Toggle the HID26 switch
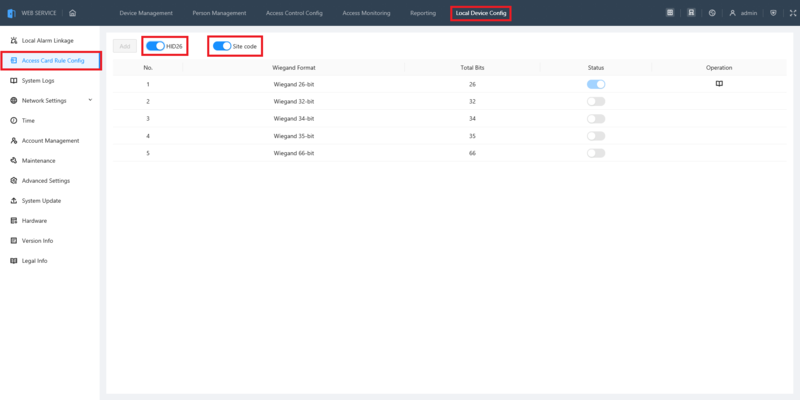Screen dimensions: 800x400 pos(155,46)
